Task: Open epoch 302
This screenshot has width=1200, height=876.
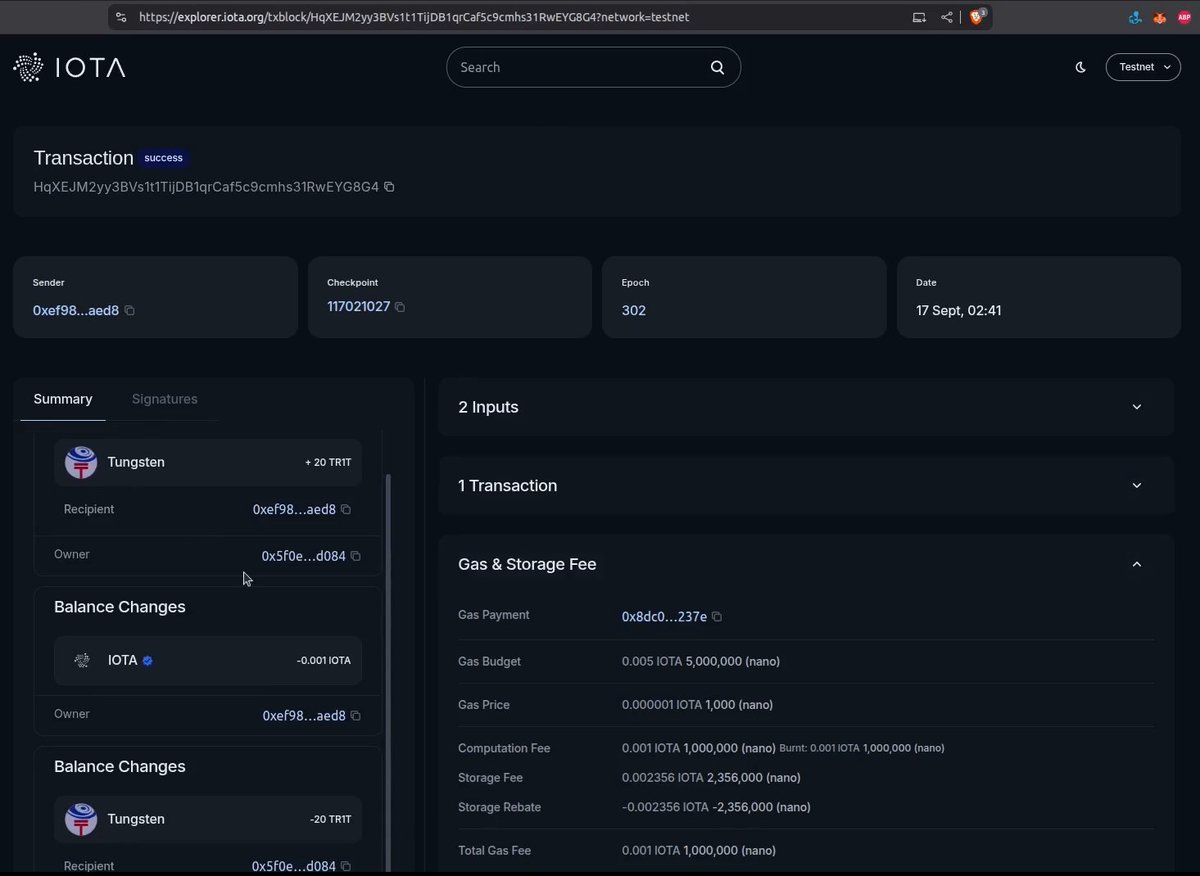Action: coord(634,311)
